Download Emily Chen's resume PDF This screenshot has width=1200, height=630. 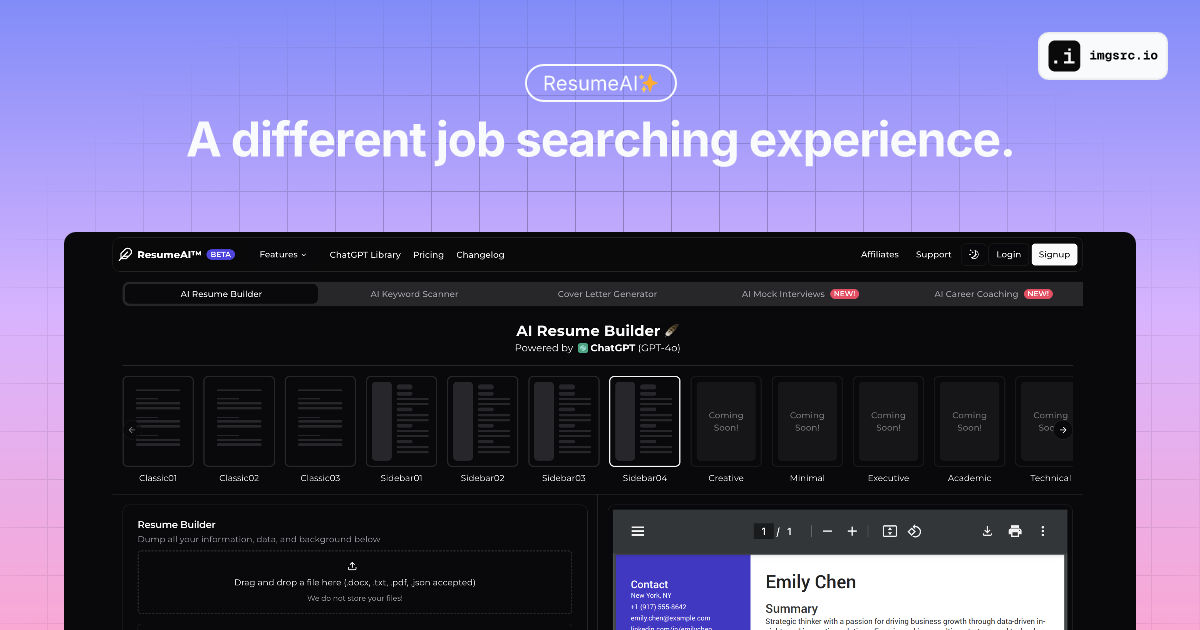[987, 531]
